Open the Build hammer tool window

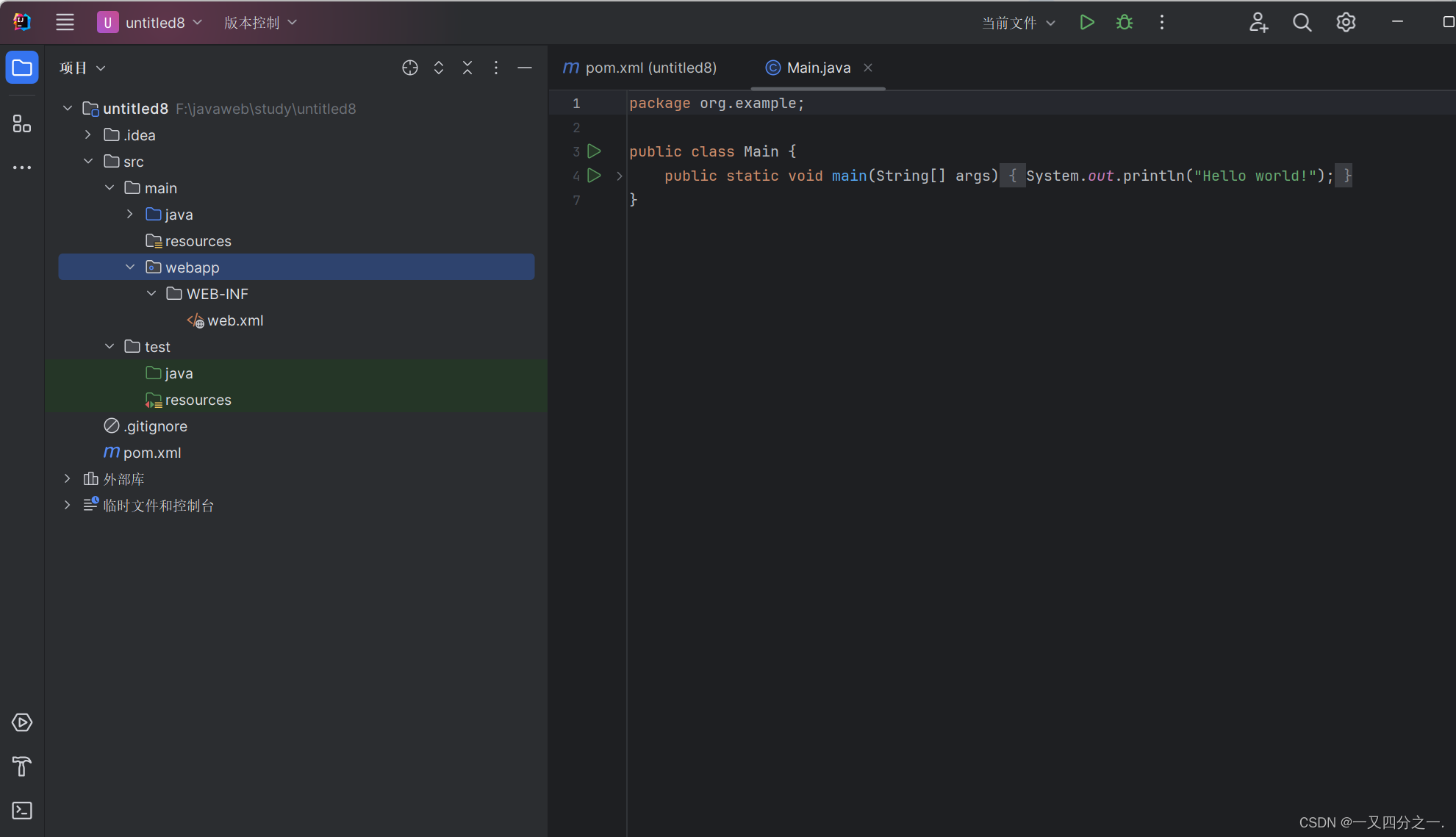click(x=22, y=766)
